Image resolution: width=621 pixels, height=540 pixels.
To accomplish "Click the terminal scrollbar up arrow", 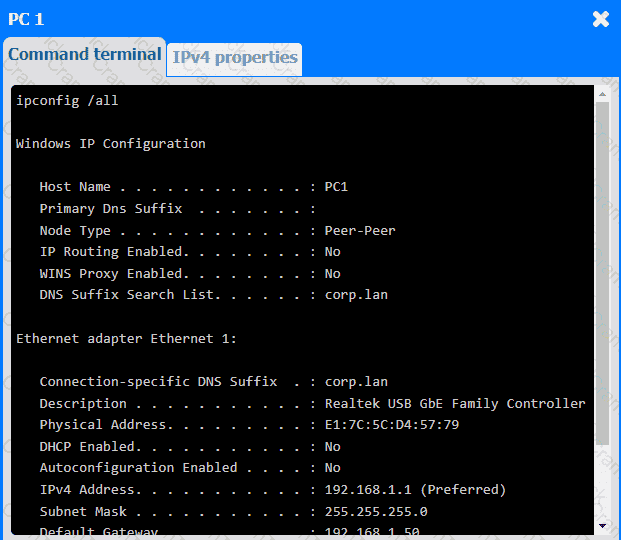I will 602,94.
